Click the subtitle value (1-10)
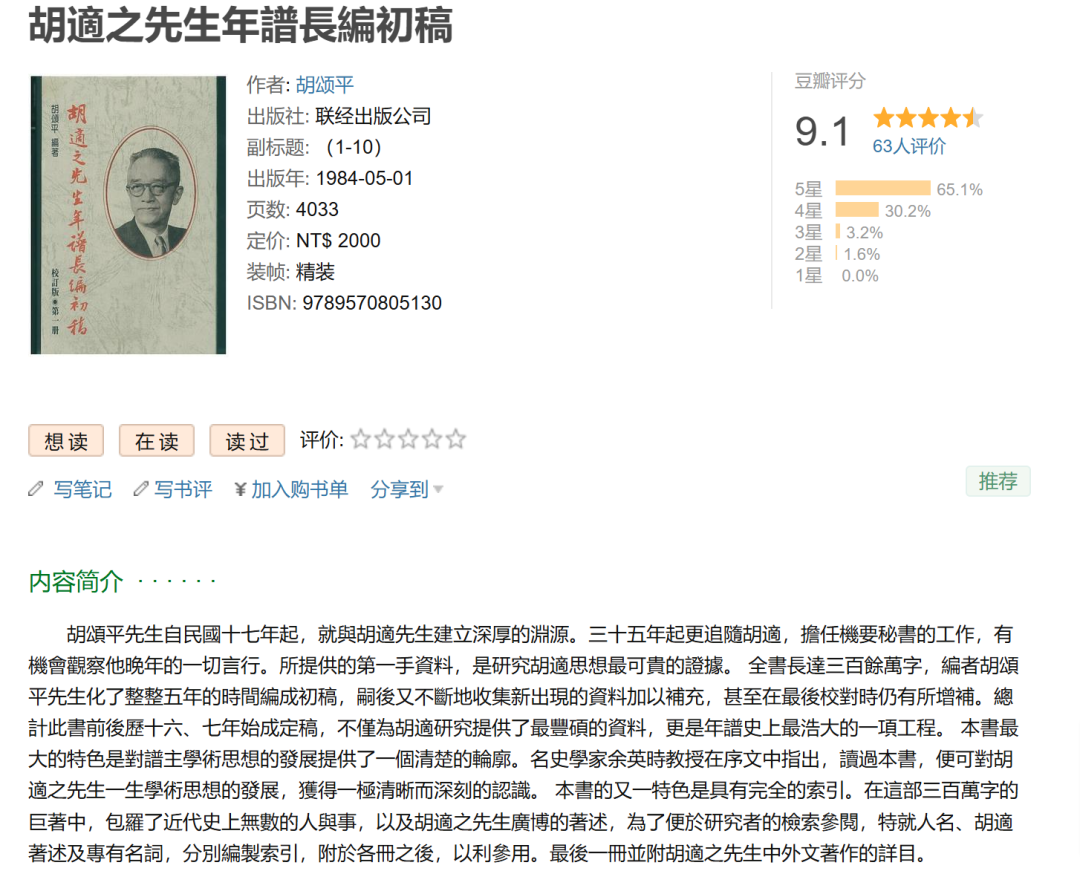 pos(353,147)
